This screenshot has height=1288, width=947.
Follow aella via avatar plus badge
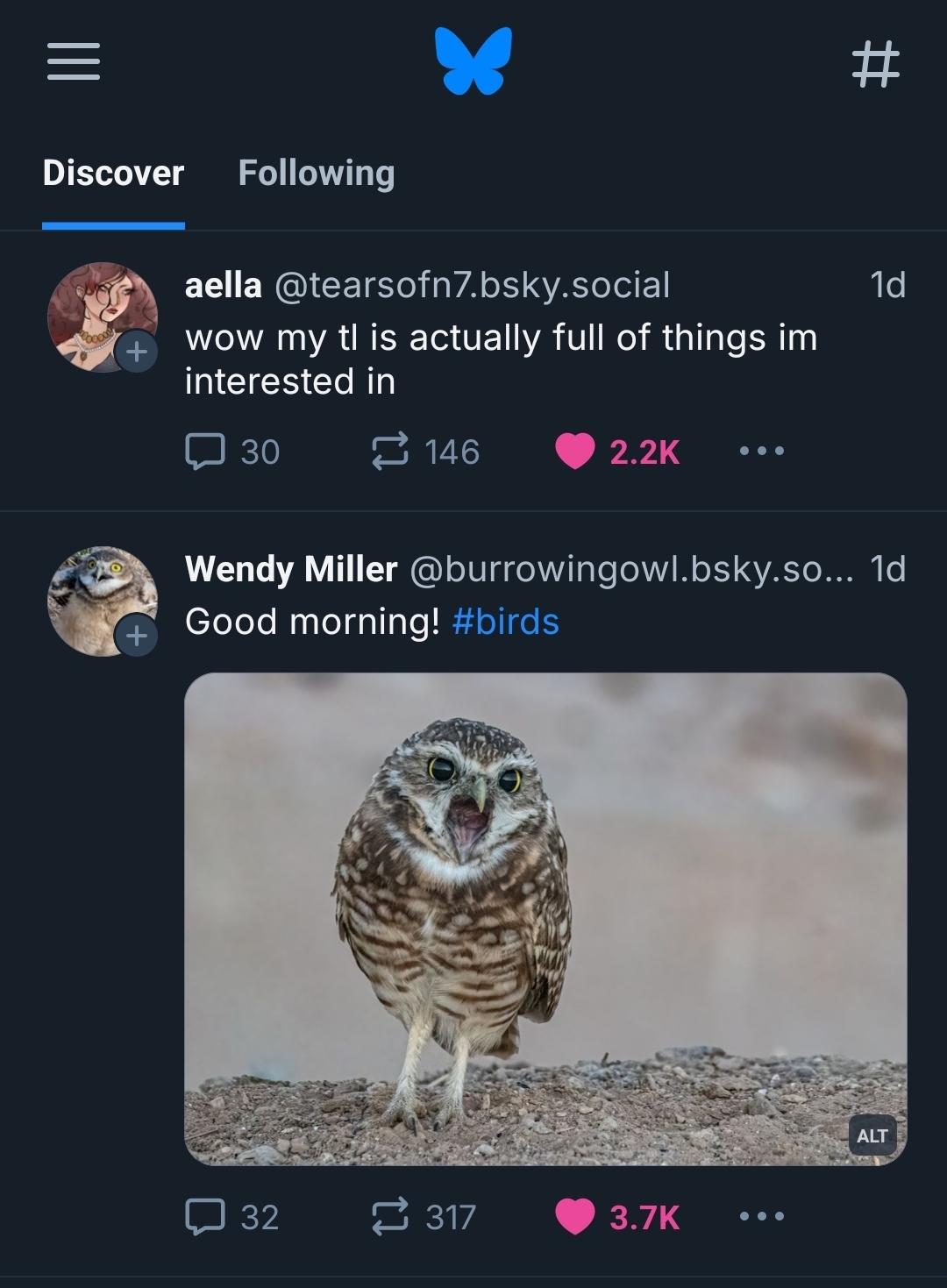(x=136, y=352)
